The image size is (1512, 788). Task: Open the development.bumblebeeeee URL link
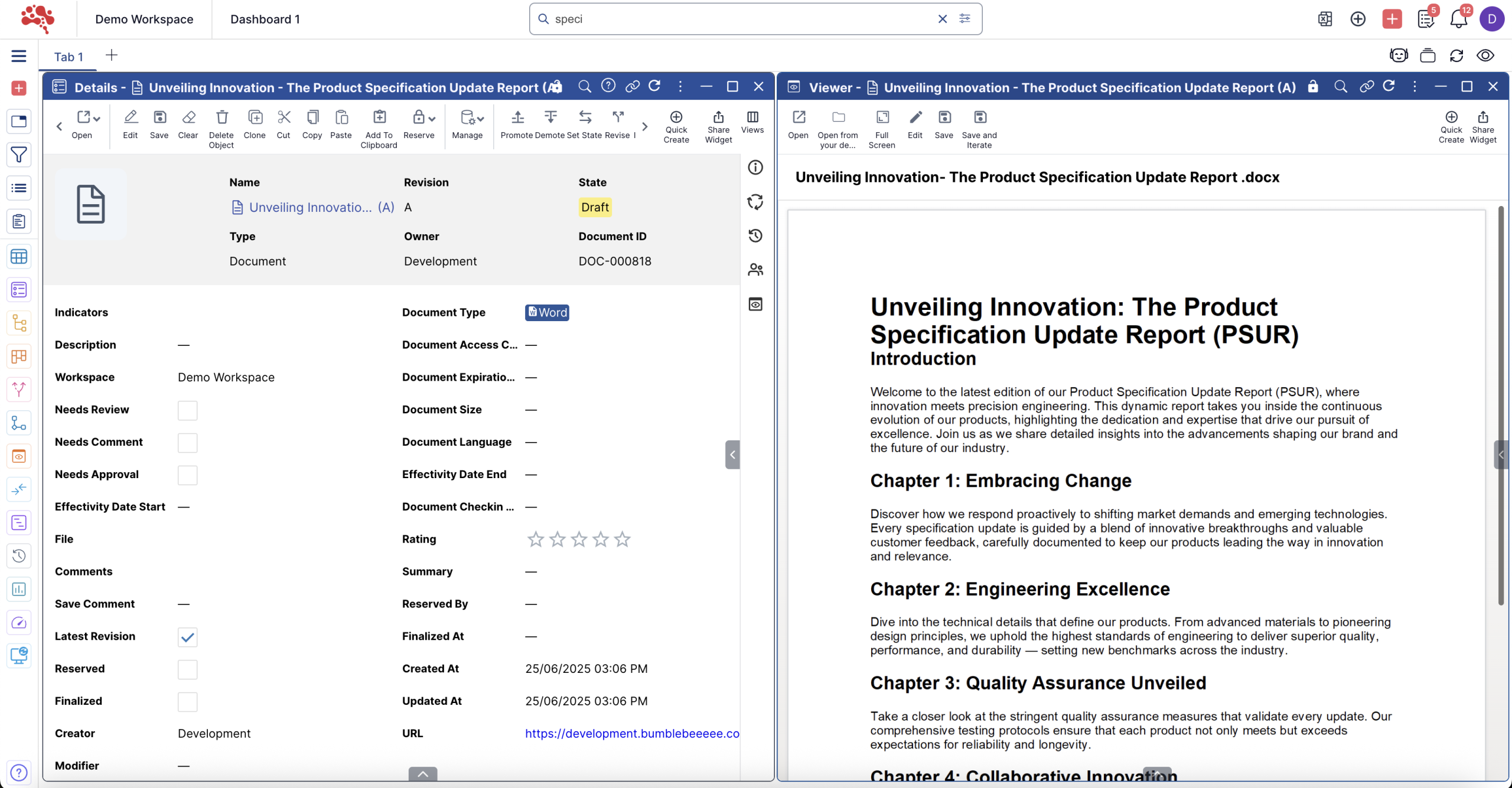pos(631,734)
